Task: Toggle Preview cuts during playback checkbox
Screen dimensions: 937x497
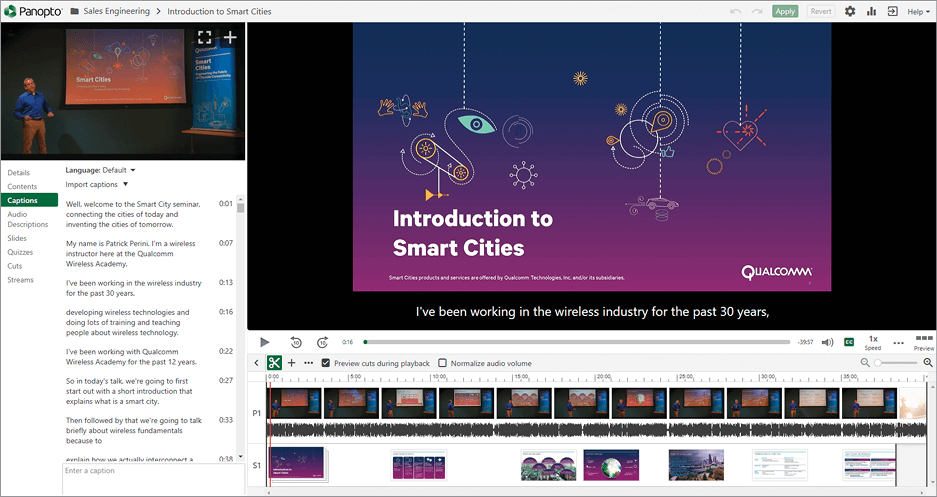Action: (x=326, y=363)
